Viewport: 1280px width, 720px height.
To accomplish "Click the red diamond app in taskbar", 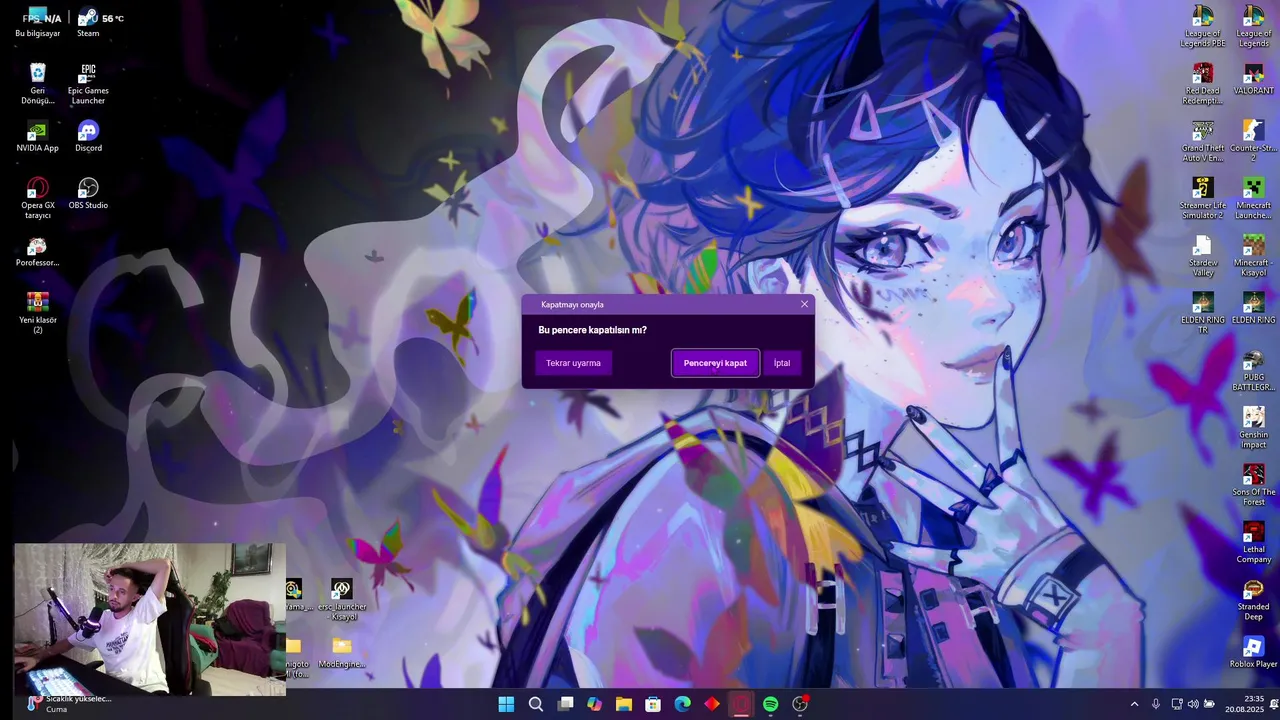I will tap(711, 704).
